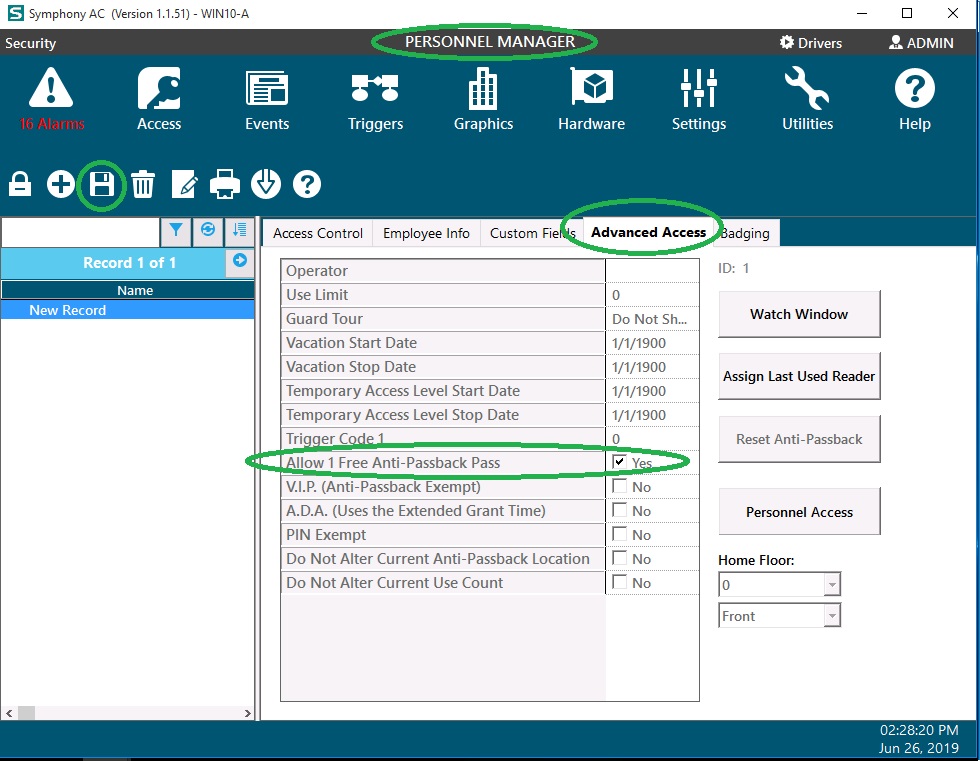The height and width of the screenshot is (761, 980).
Task: Switch to the Badging tab
Action: (x=746, y=233)
